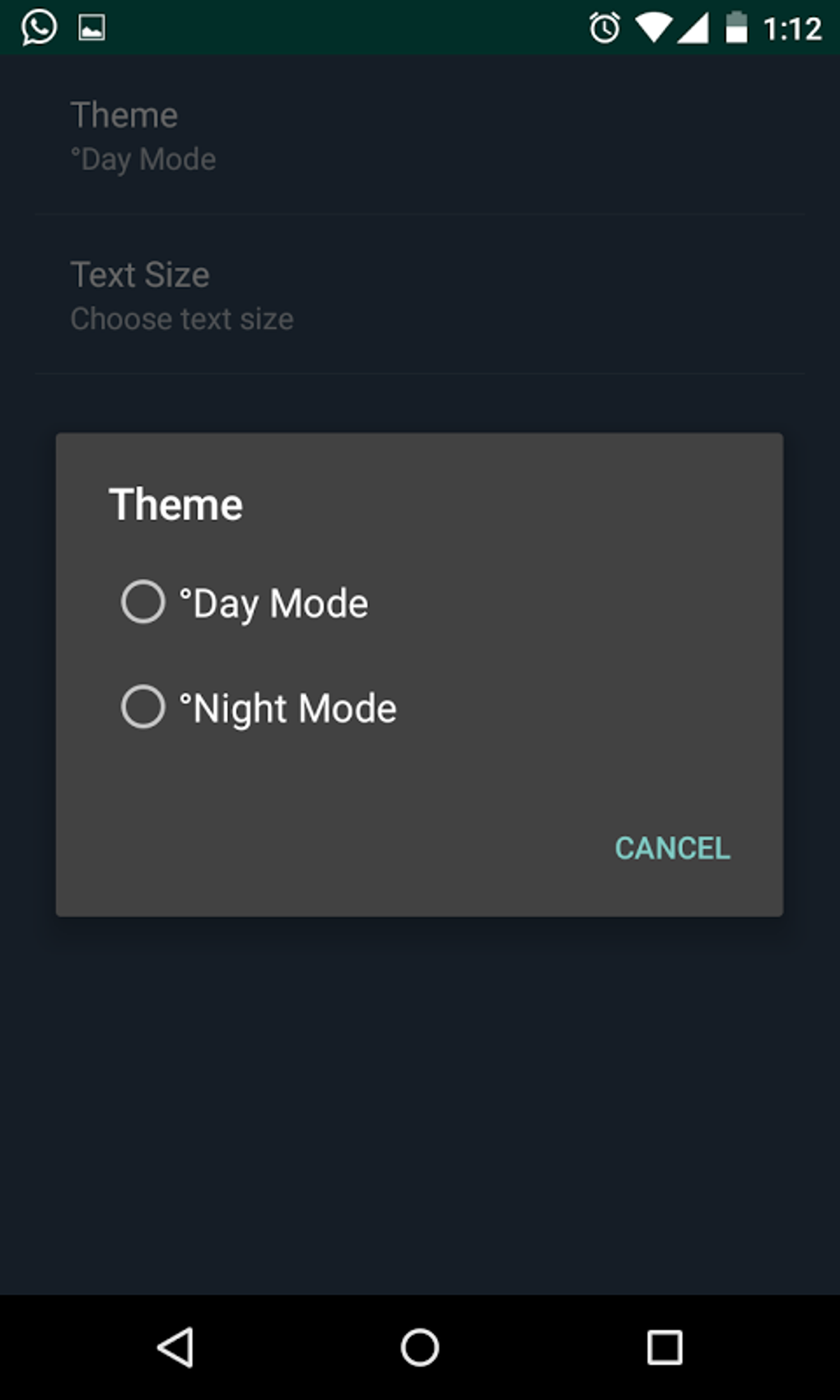The image size is (840, 1400).
Task: Open recent apps with square button
Action: tap(665, 1348)
